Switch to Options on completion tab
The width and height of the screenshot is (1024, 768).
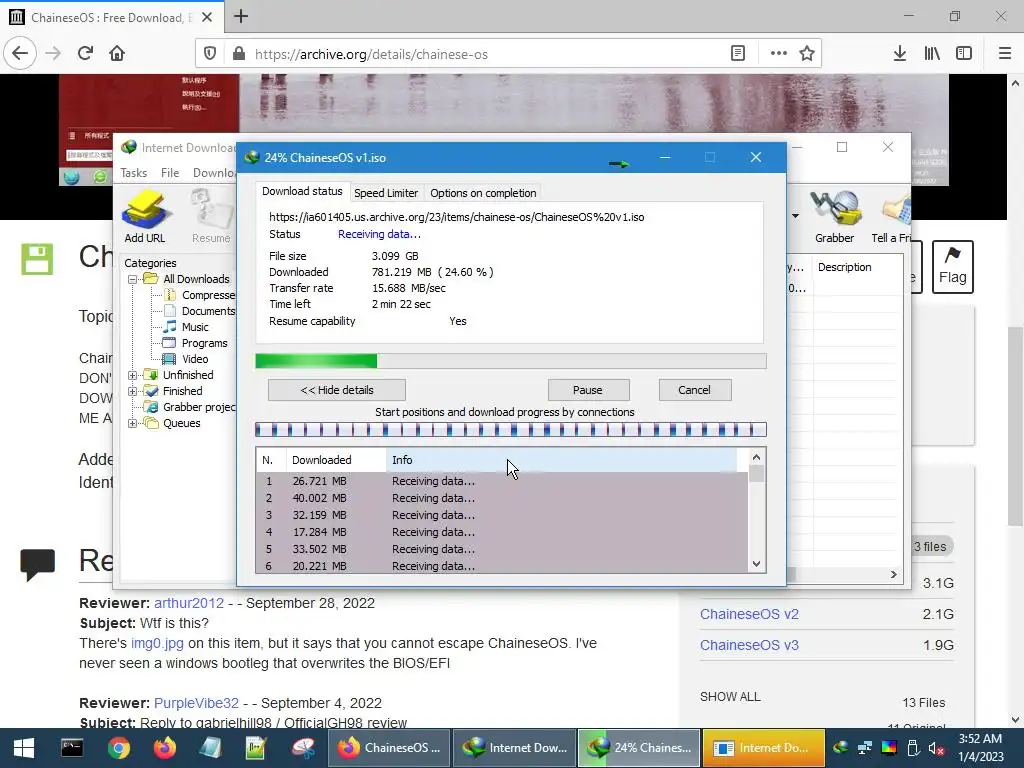pos(483,193)
